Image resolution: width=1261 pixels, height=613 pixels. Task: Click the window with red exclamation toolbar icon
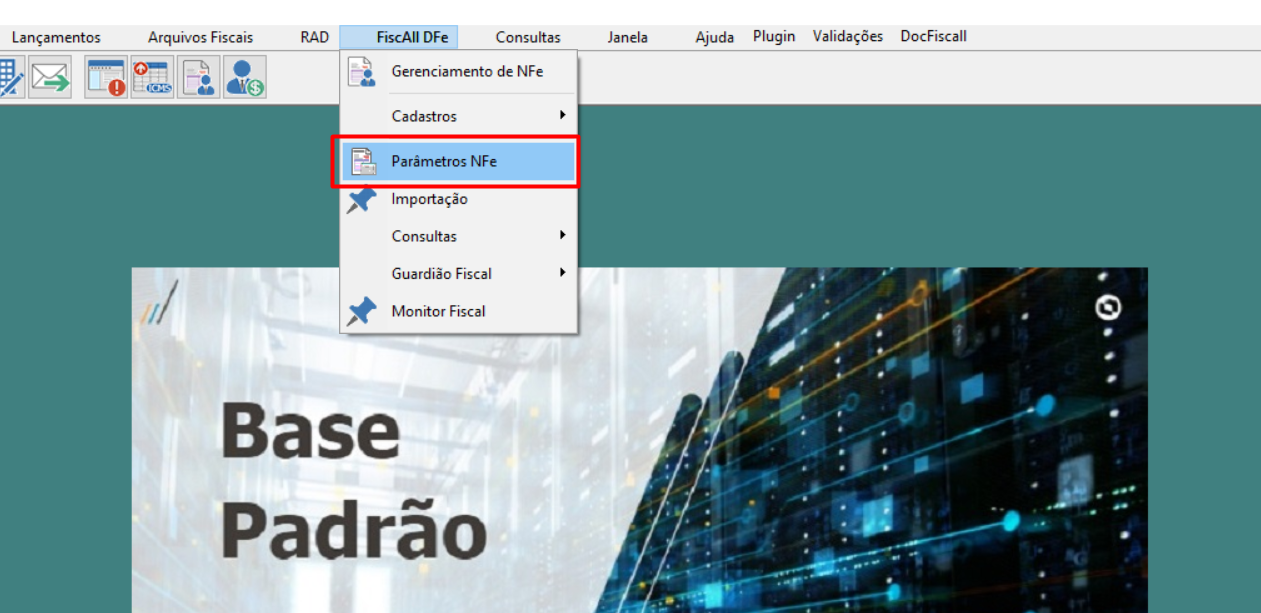click(x=106, y=78)
